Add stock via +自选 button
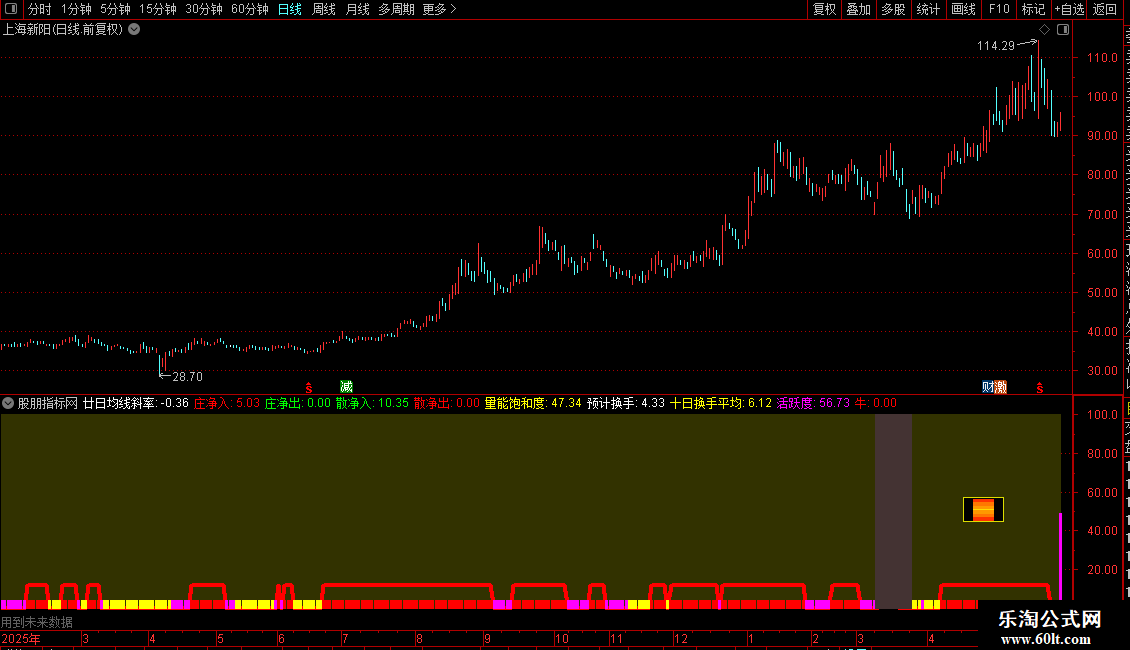This screenshot has width=1130, height=650. 1069,9
